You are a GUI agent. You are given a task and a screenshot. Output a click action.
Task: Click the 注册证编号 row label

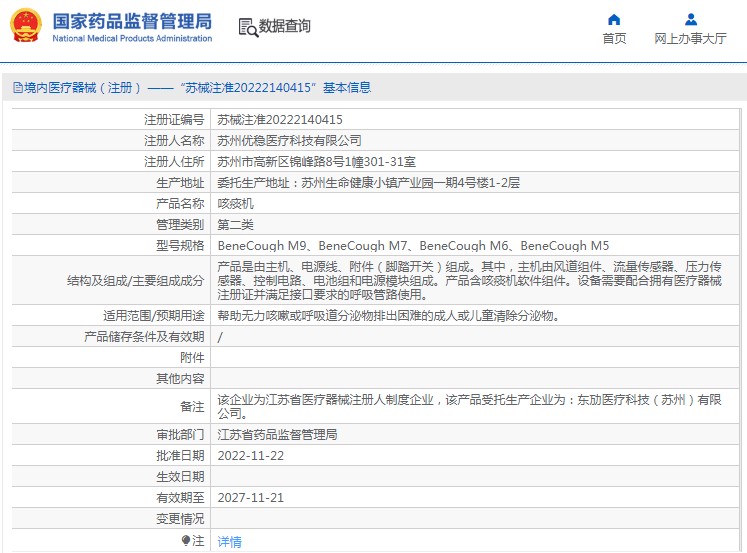coord(174,120)
